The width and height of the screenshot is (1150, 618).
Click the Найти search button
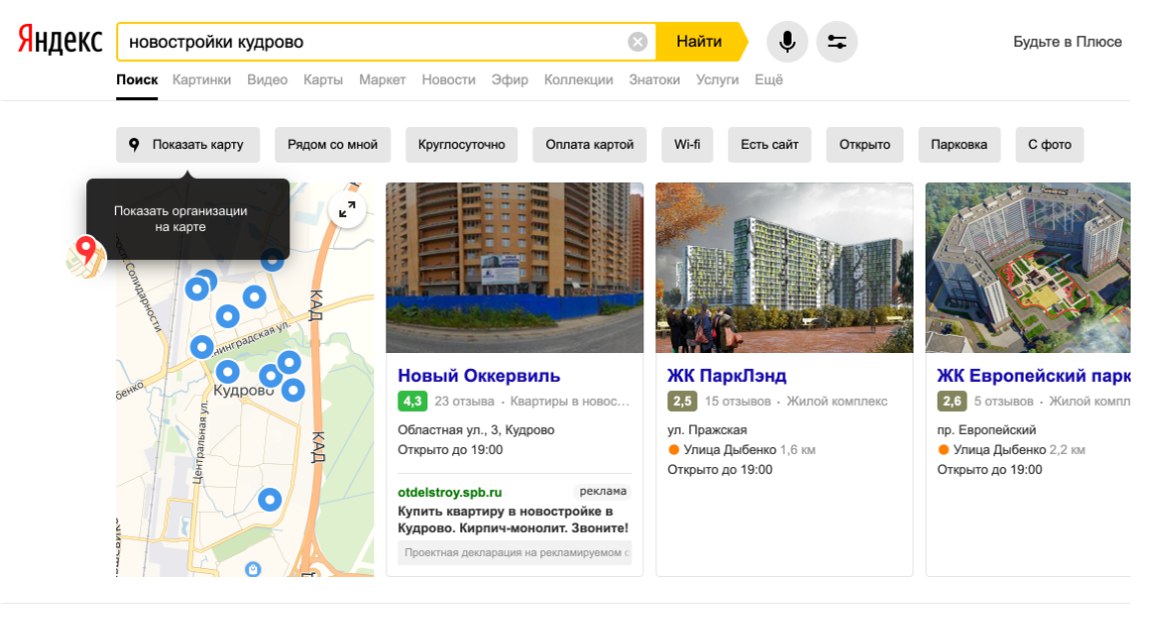(699, 42)
